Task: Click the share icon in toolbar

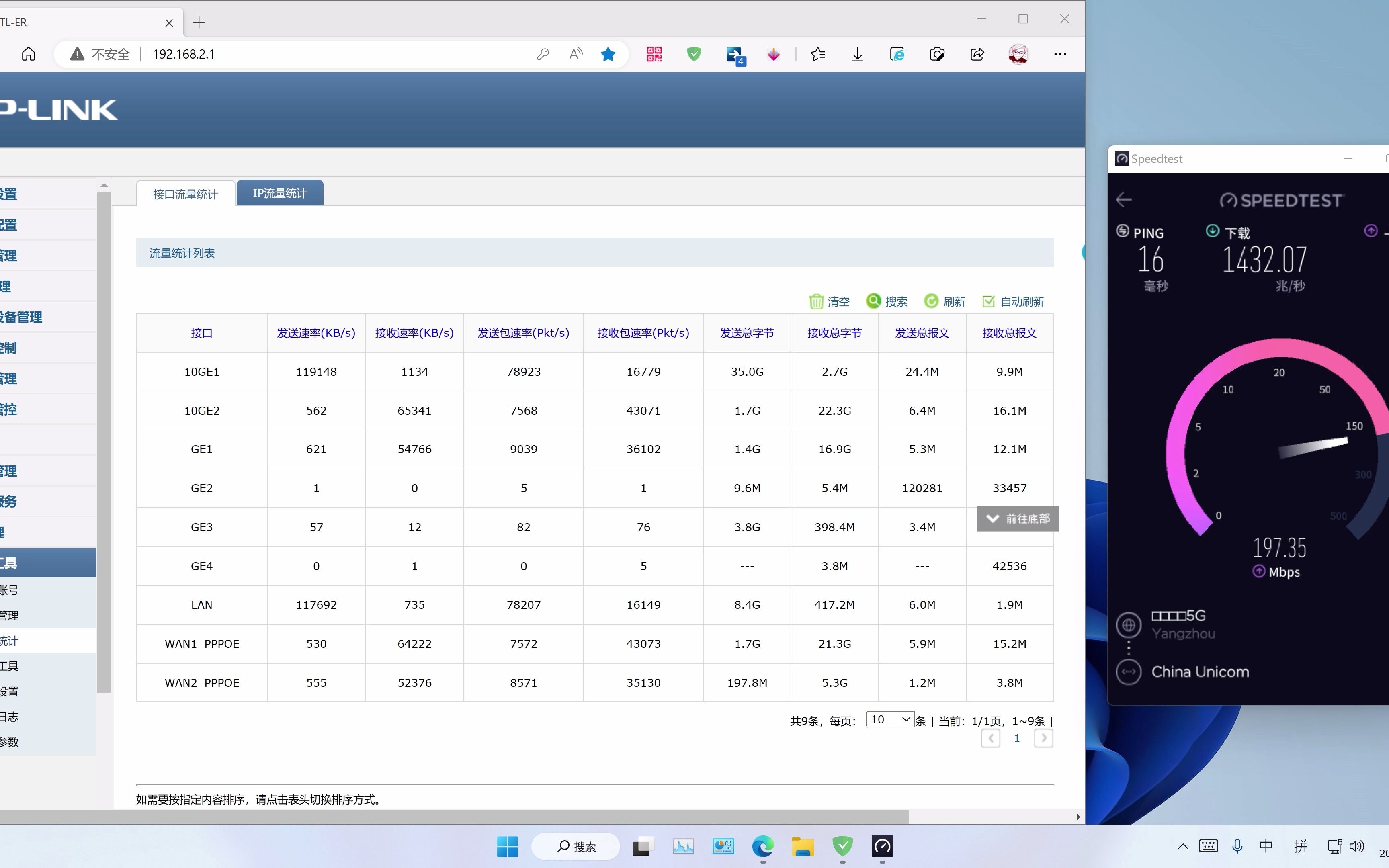Action: point(977,54)
